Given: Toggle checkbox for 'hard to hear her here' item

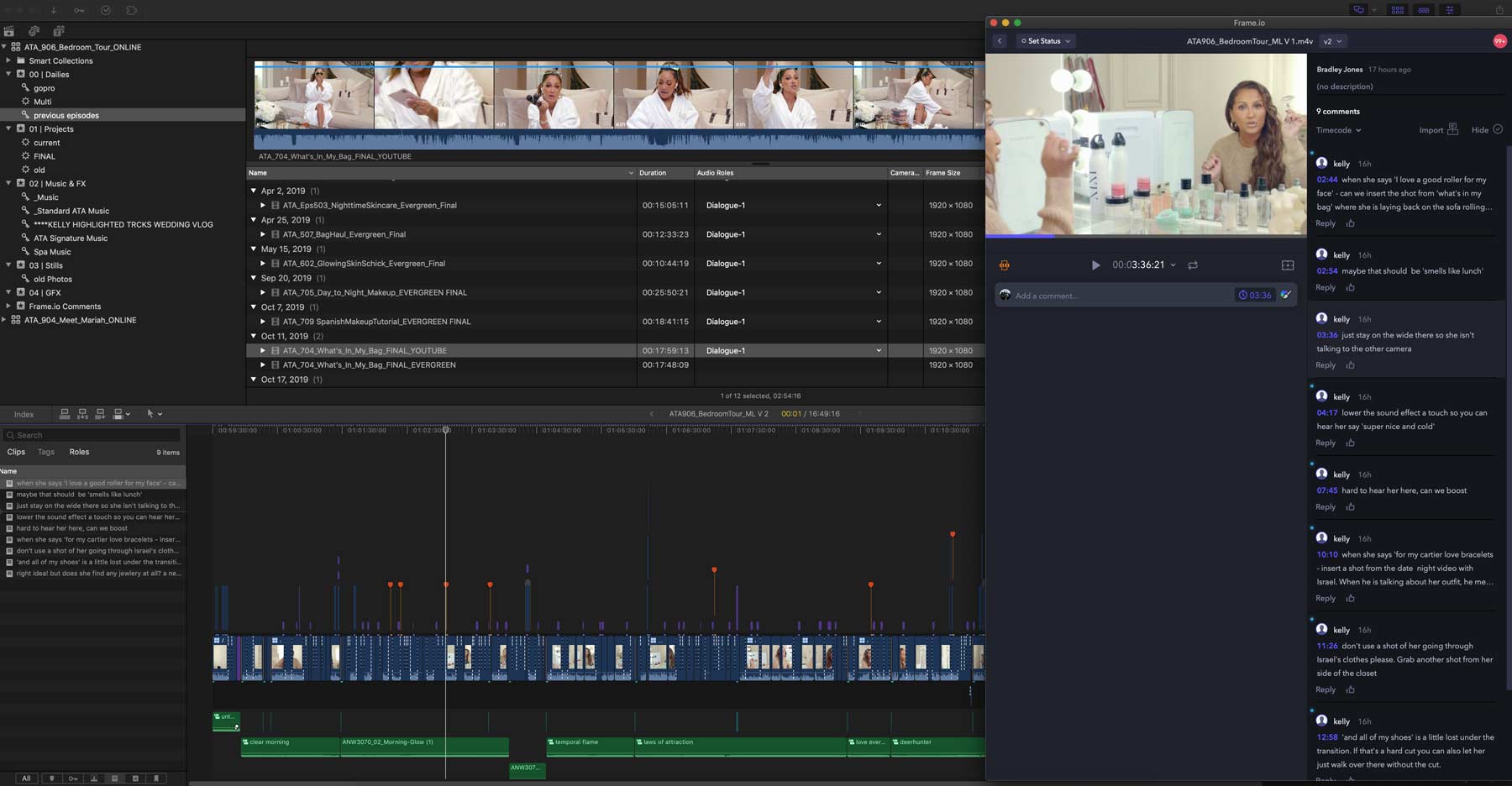Looking at the screenshot, I should (9, 528).
